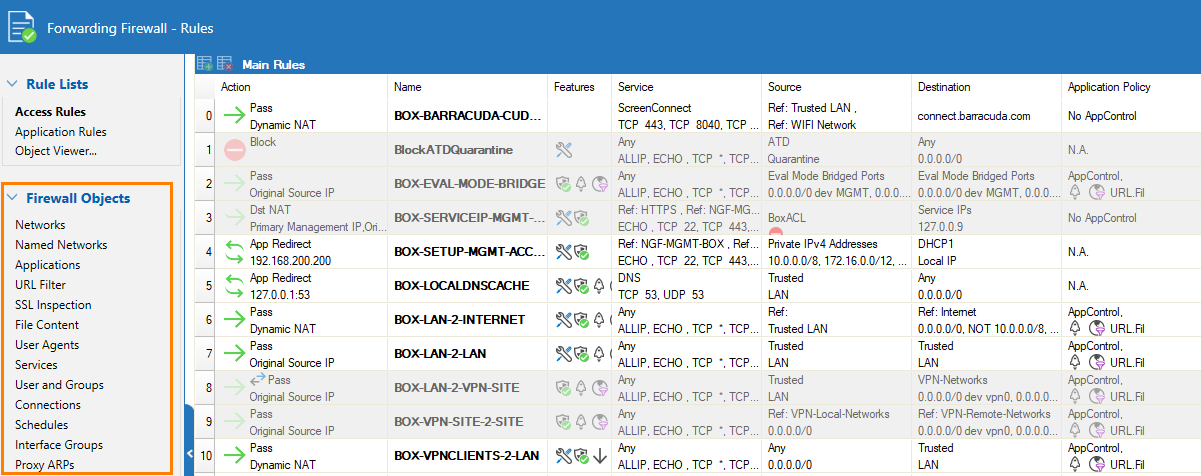Open Connections objects
This screenshot has width=1201, height=476.
point(48,405)
